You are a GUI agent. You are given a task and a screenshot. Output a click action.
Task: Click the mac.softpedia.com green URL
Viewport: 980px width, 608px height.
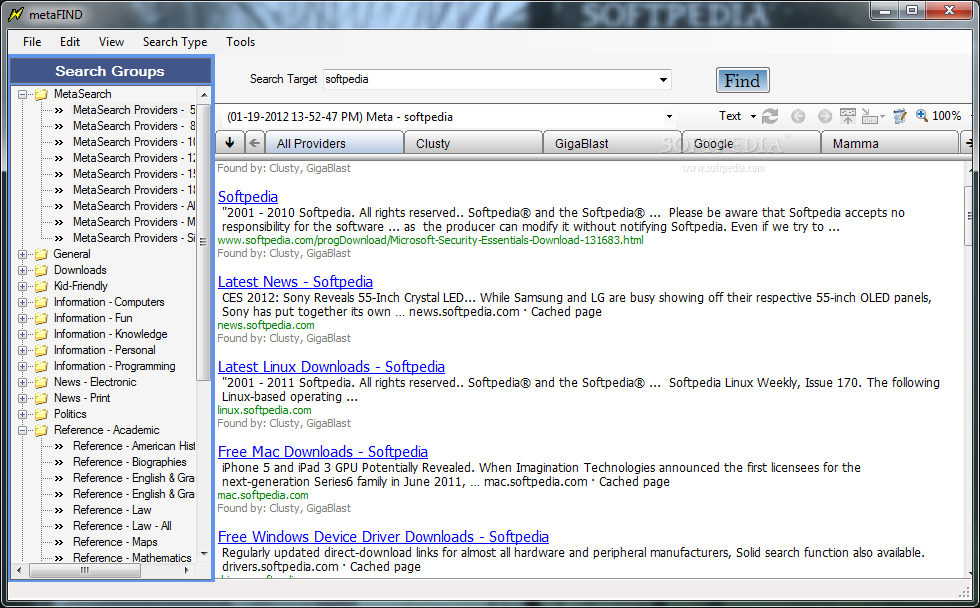coord(262,496)
